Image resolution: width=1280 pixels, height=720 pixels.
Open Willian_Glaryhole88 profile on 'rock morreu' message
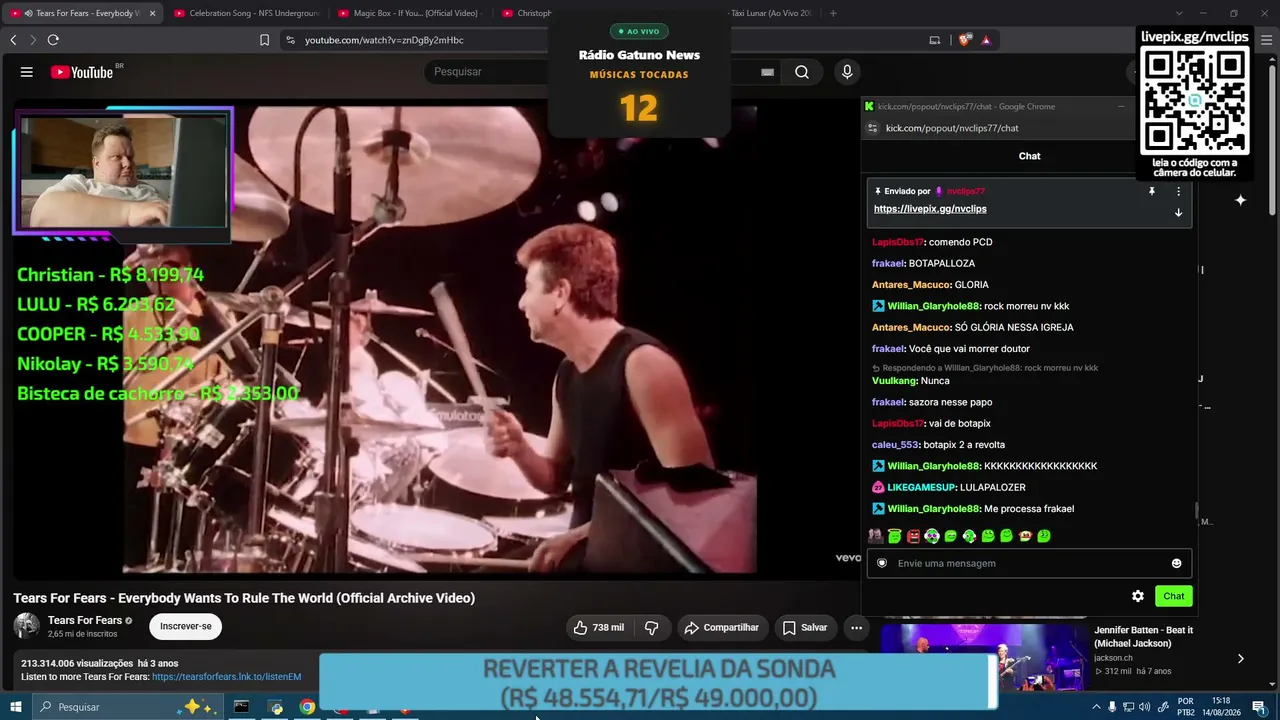click(x=934, y=306)
